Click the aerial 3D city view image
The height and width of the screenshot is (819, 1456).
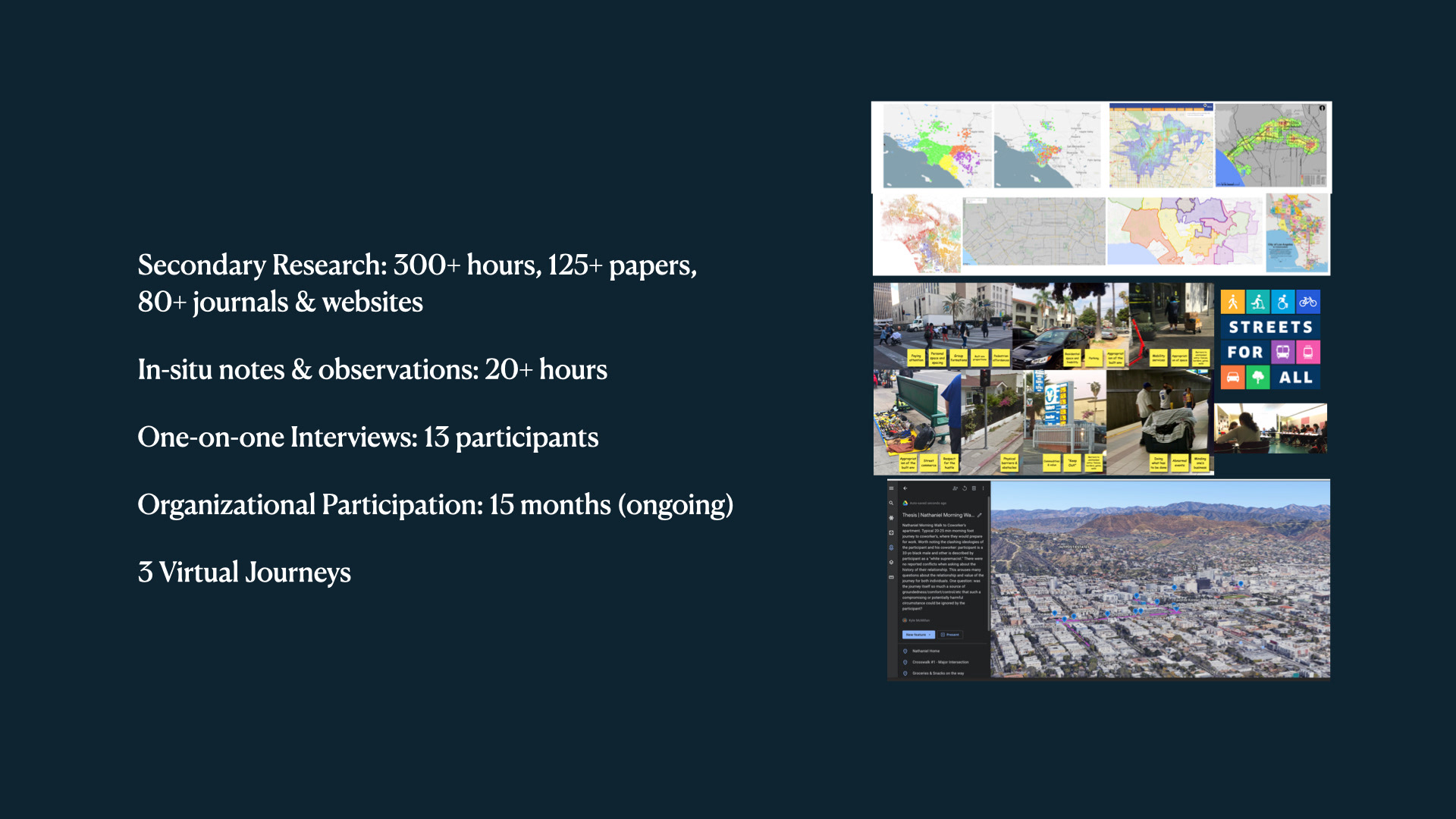click(x=1160, y=579)
